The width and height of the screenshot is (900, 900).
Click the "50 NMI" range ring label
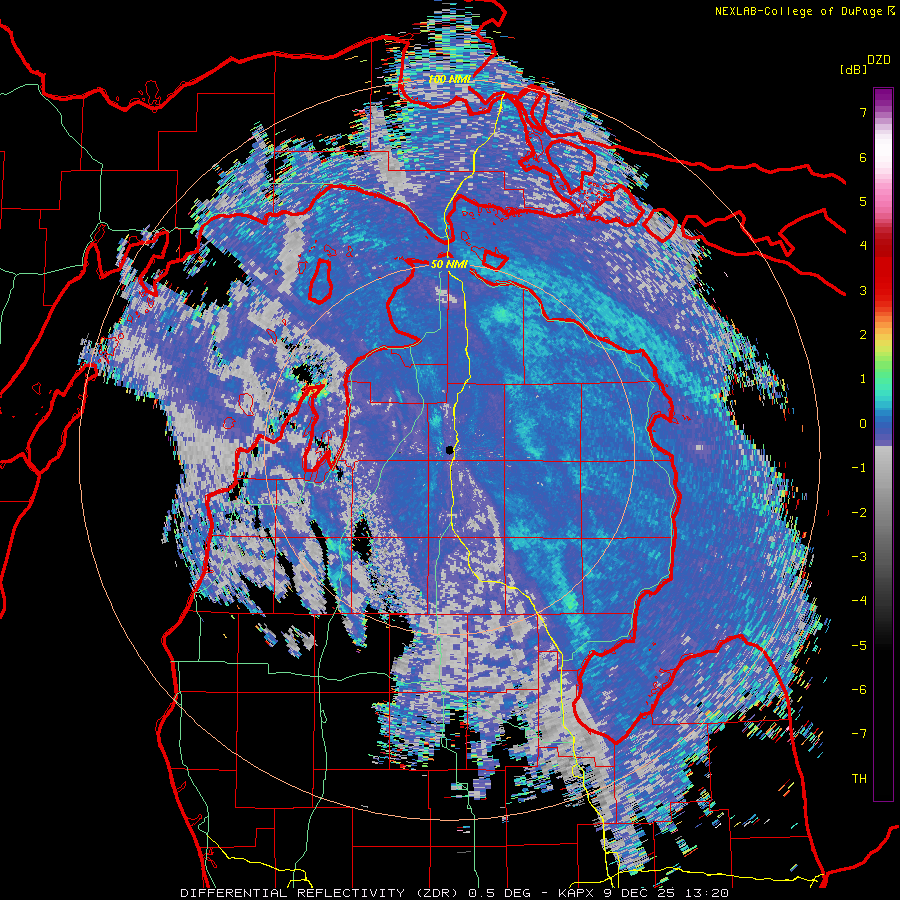449,264
